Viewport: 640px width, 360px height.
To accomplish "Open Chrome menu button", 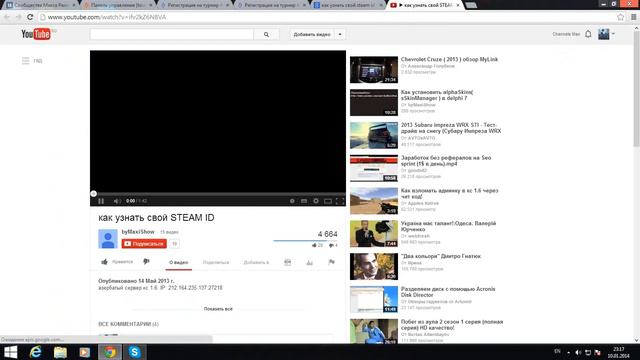I will click(633, 17).
